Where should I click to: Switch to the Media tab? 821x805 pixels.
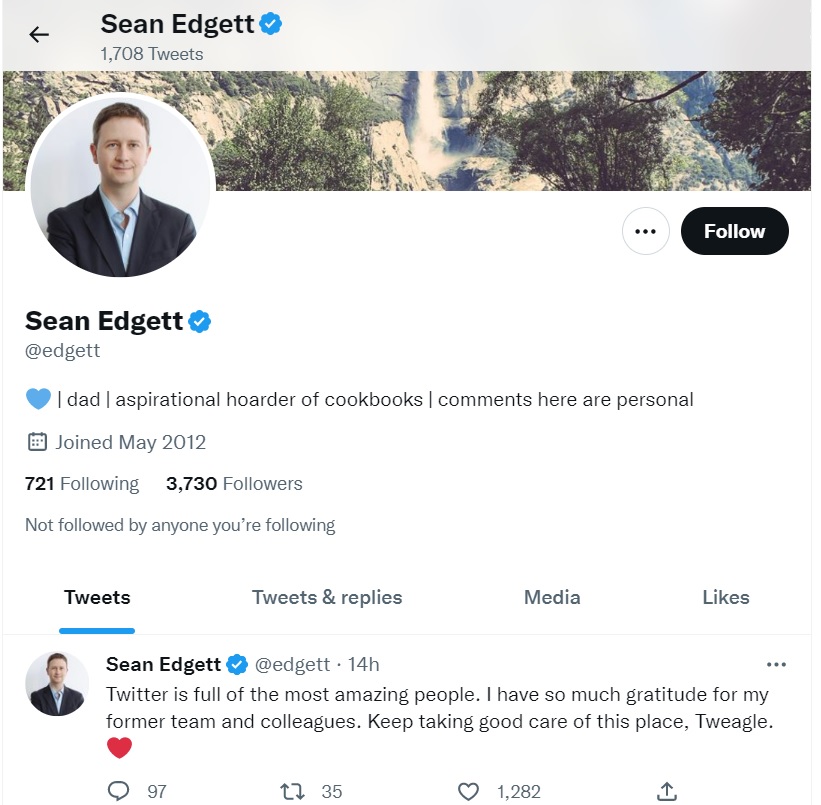point(552,598)
